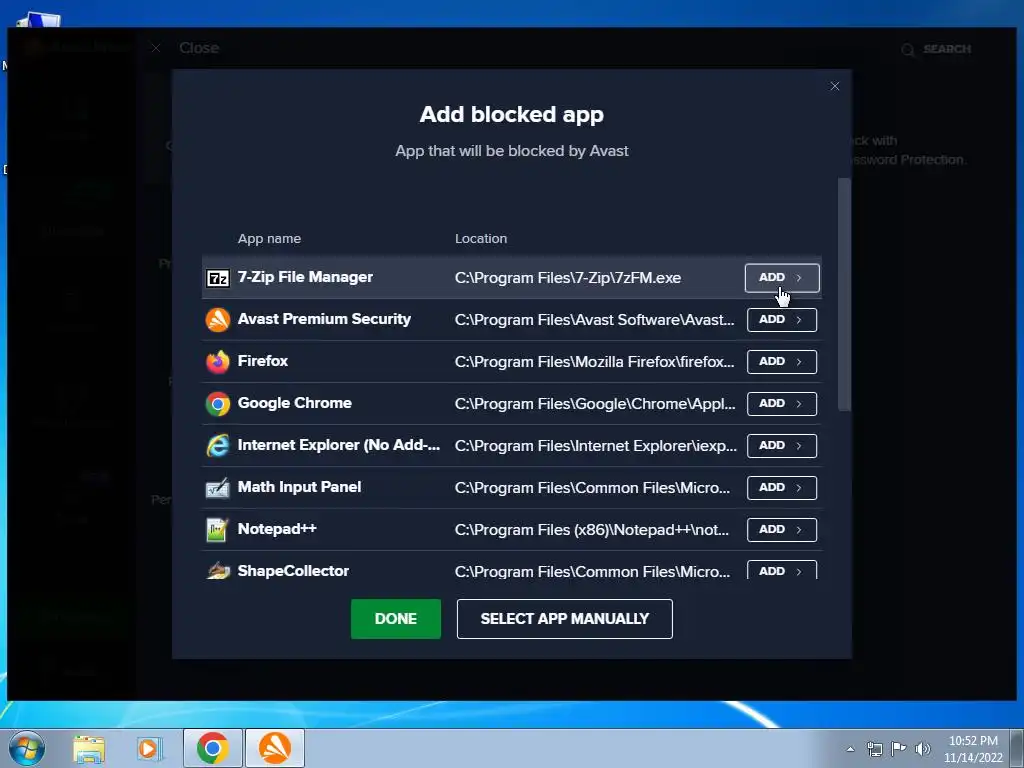
Task: Switch to Google Chrome in the taskbar
Action: click(213, 748)
